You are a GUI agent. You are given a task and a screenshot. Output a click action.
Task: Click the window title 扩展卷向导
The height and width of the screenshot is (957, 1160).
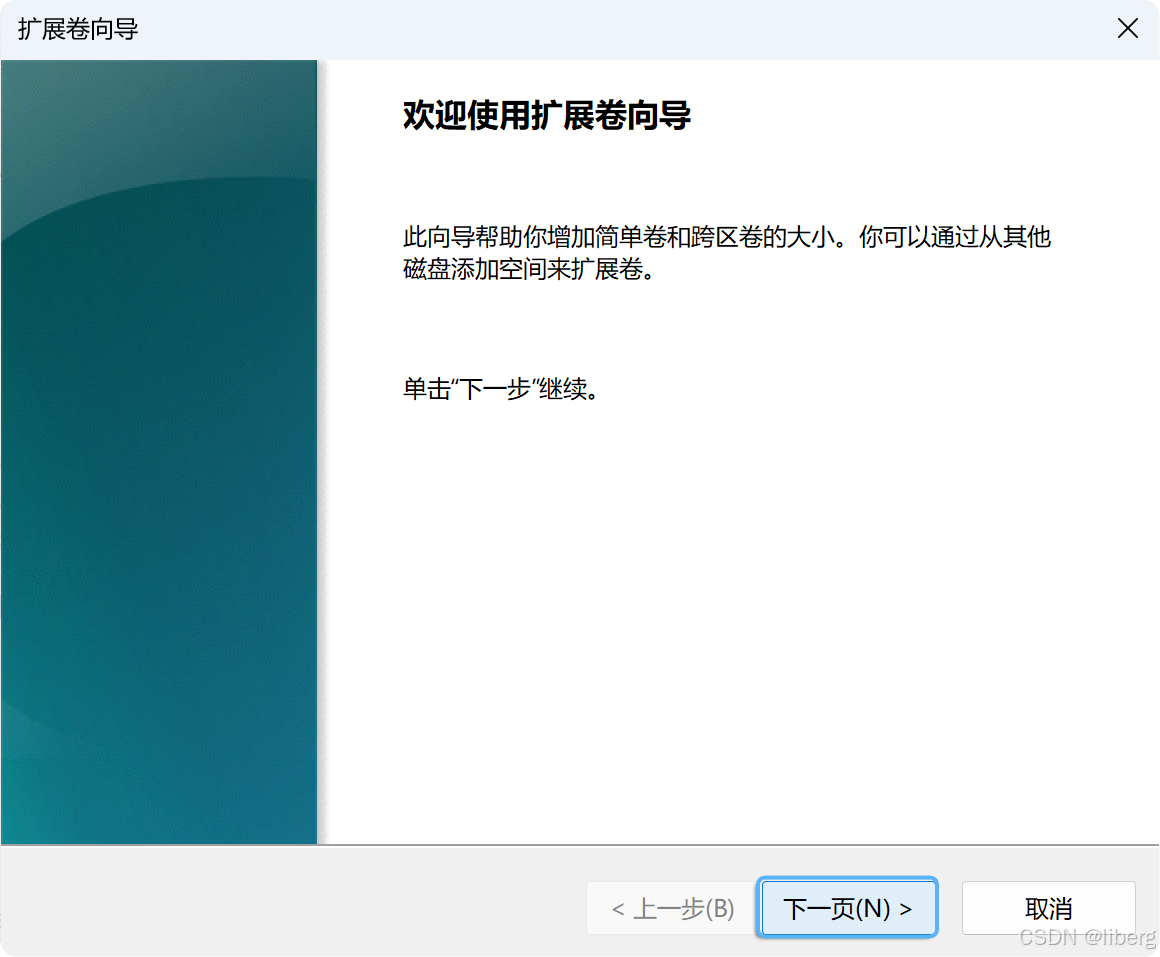click(x=78, y=30)
